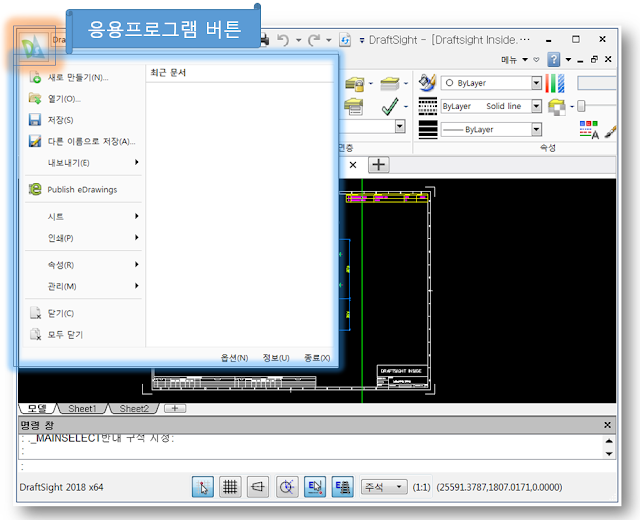Viewport: 640px width, 520px height.
Task: Open quick access toolbar customize arrow
Action: click(x=362, y=41)
